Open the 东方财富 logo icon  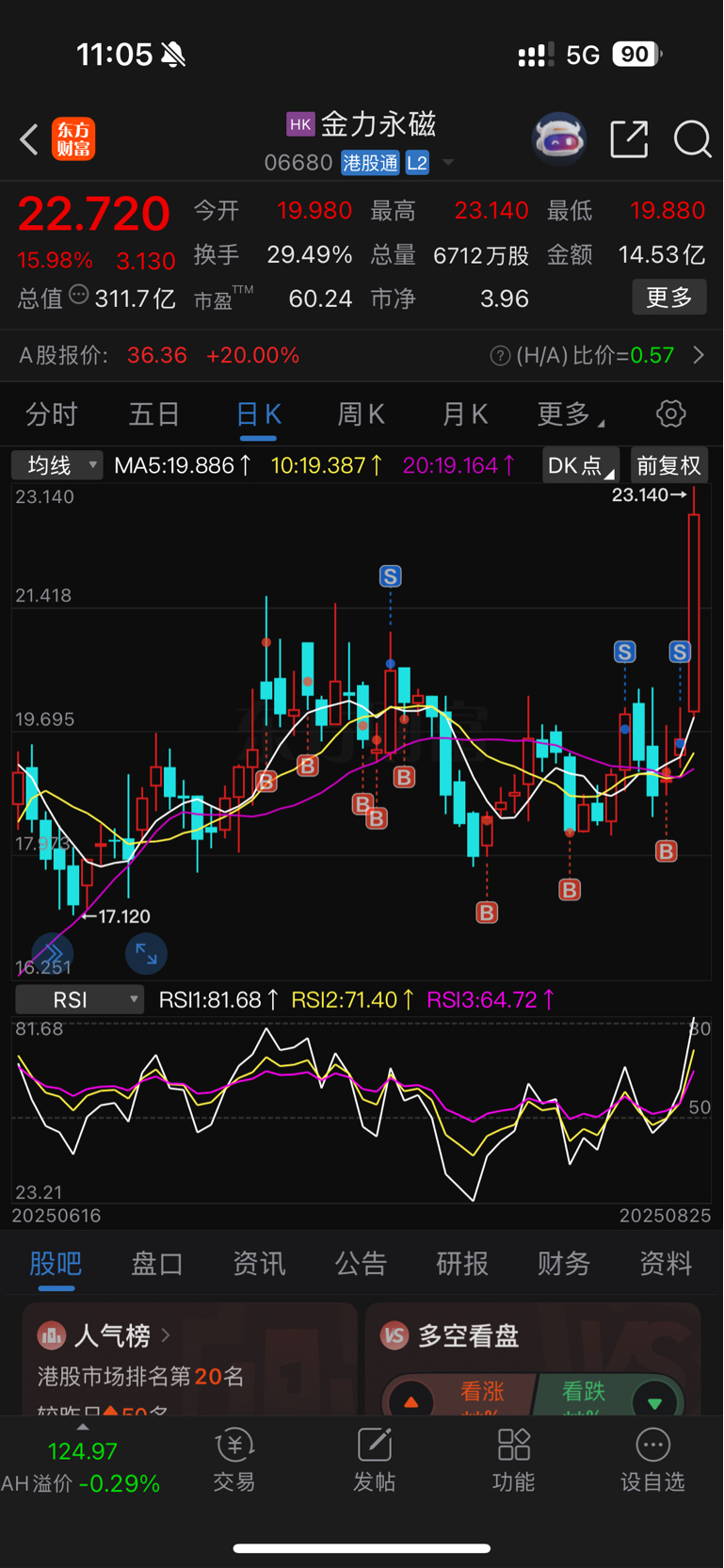(x=73, y=139)
